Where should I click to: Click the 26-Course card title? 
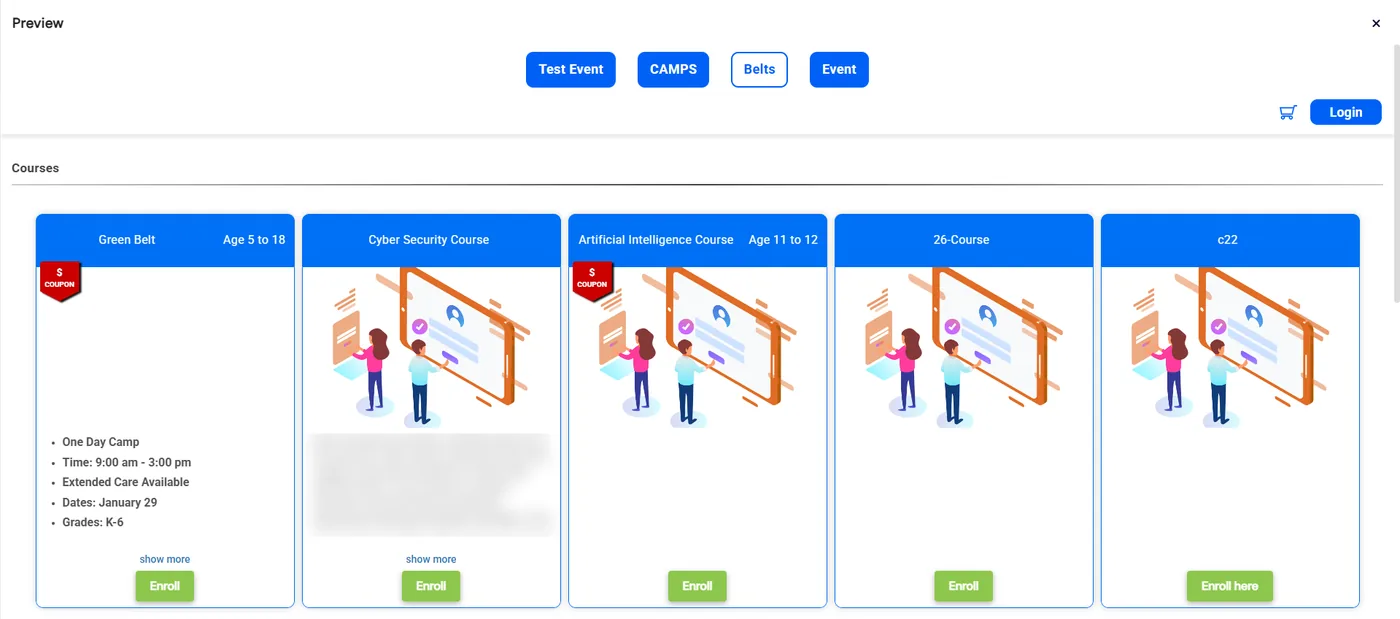[961, 240]
